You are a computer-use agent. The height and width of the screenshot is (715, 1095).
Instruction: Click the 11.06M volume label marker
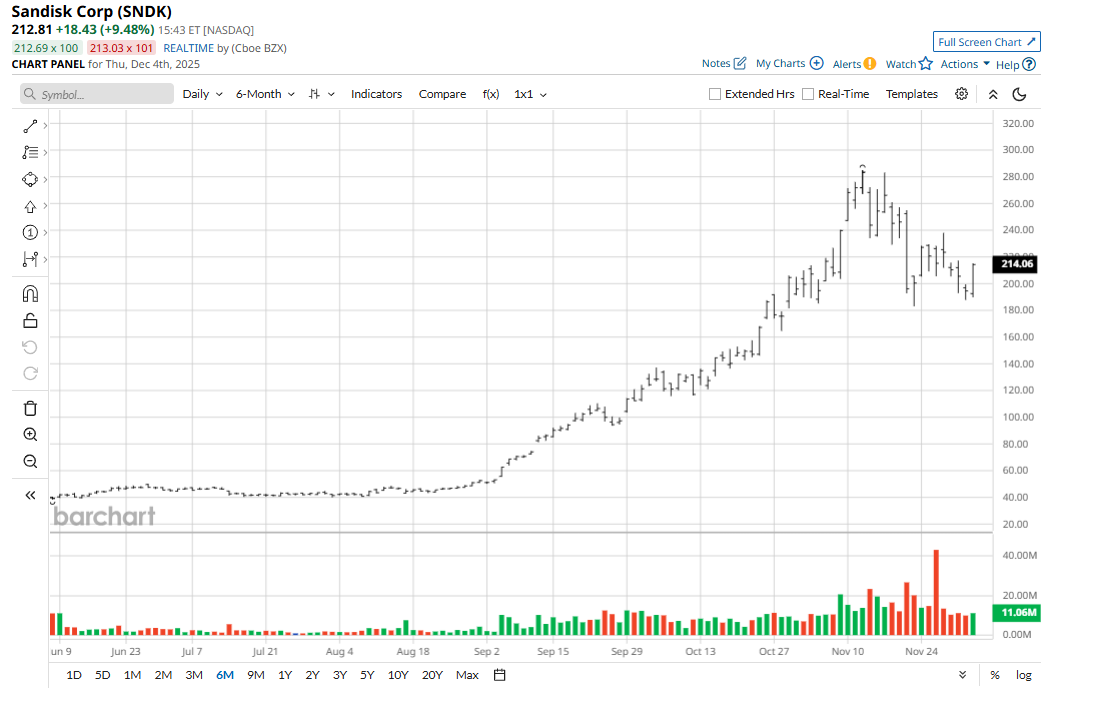click(x=1017, y=613)
